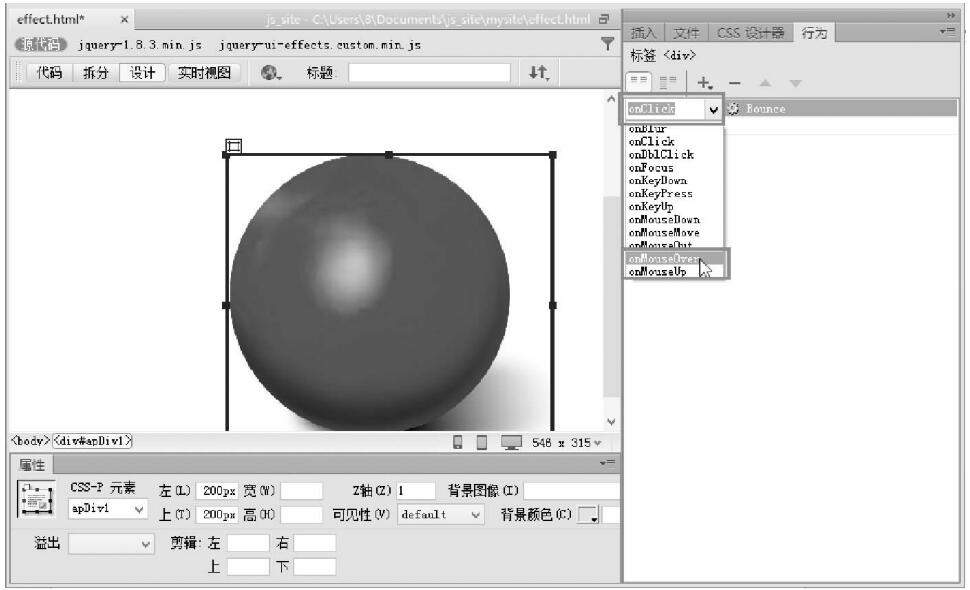Select the mobile size device icon

tap(459, 442)
